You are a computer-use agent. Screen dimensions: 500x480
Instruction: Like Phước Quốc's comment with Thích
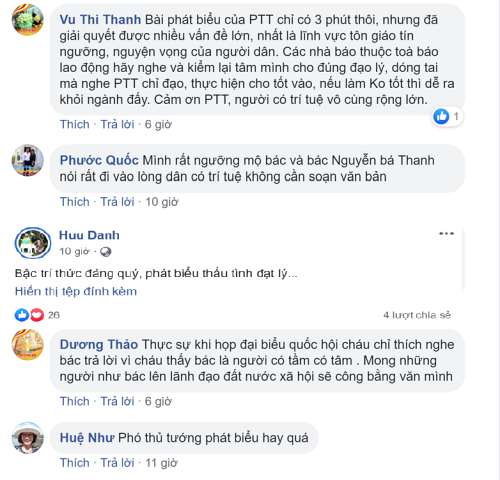click(75, 202)
